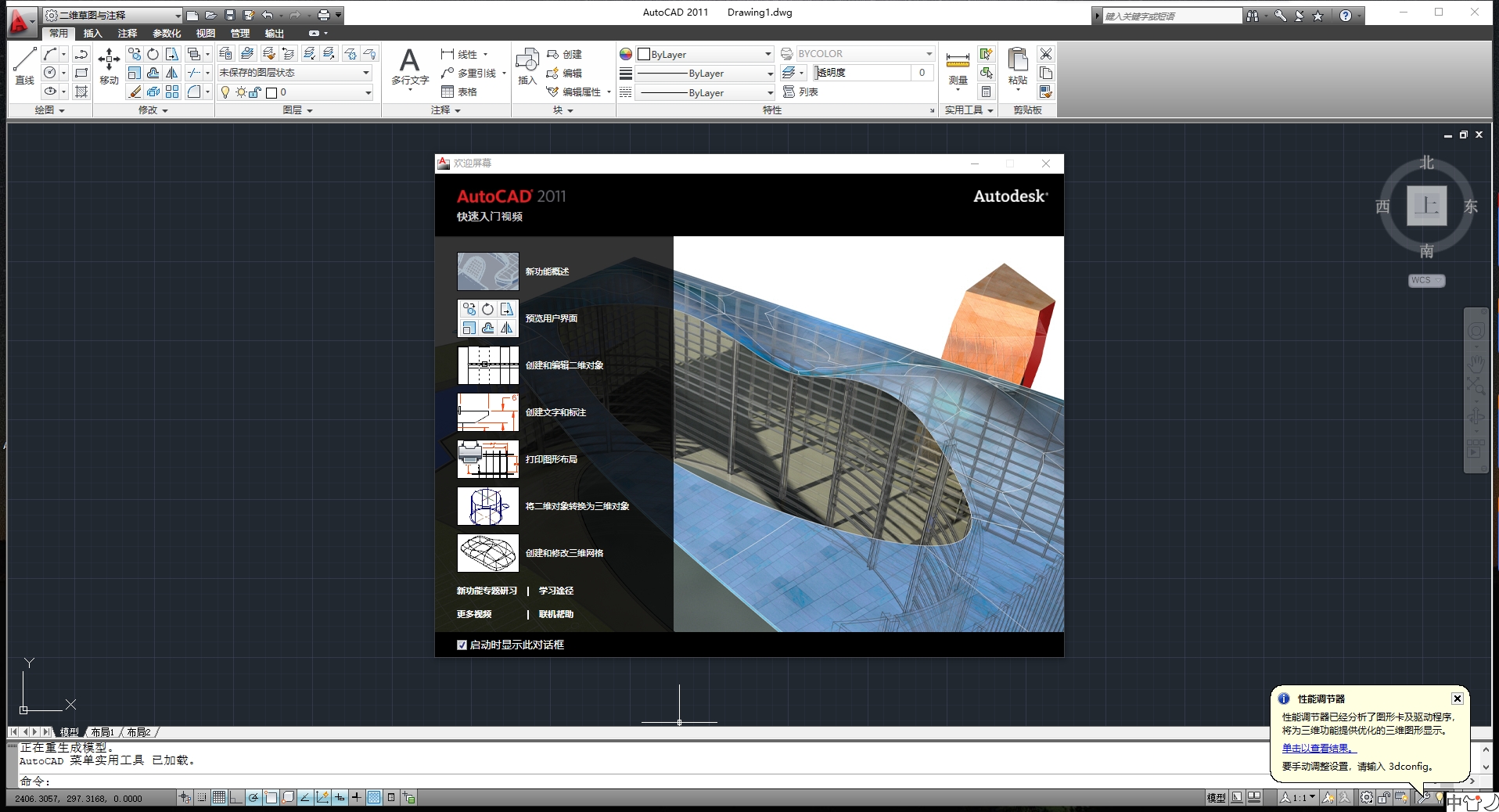Image resolution: width=1499 pixels, height=812 pixels.
Task: Switch to the 参数化 ribbon tab
Action: [x=166, y=34]
